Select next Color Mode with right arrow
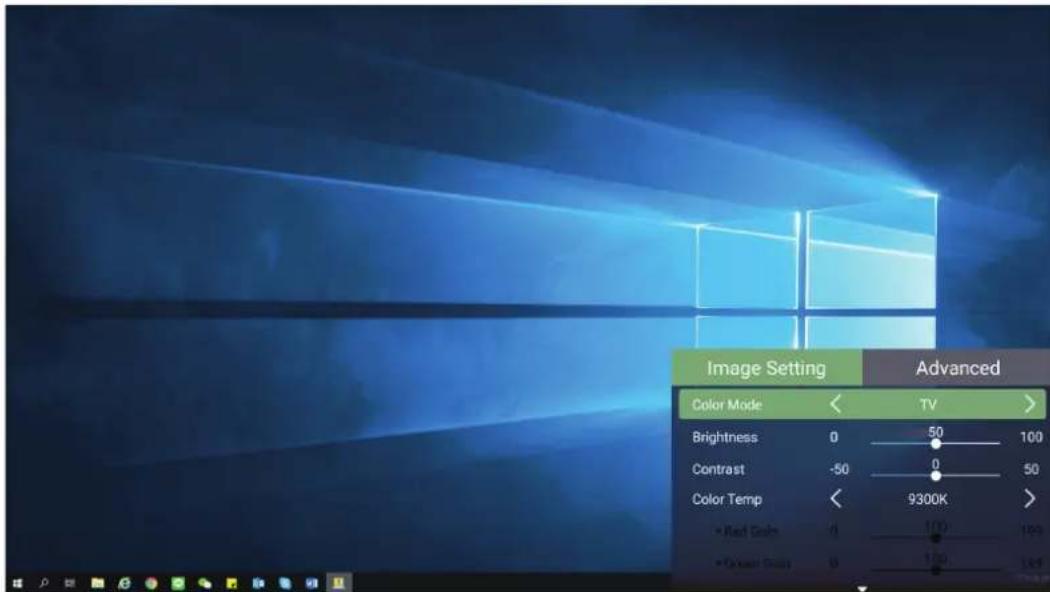1050x592 pixels. 1030,404
